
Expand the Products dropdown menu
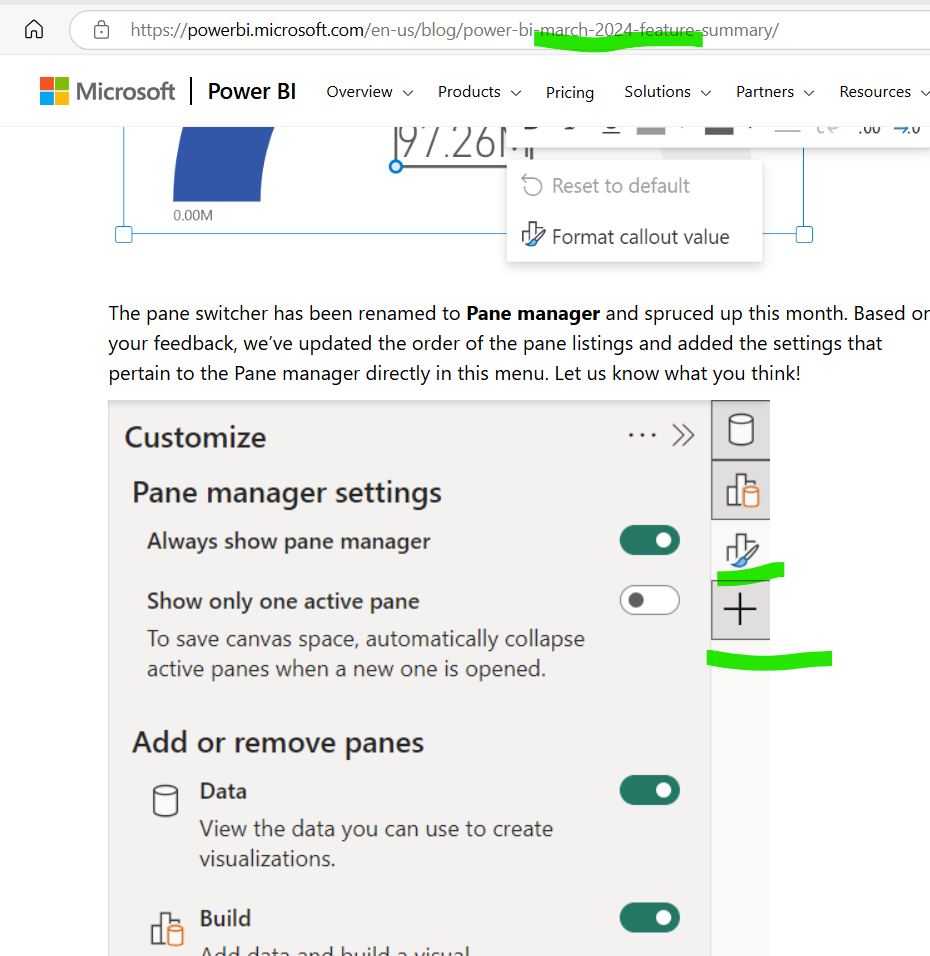point(479,92)
